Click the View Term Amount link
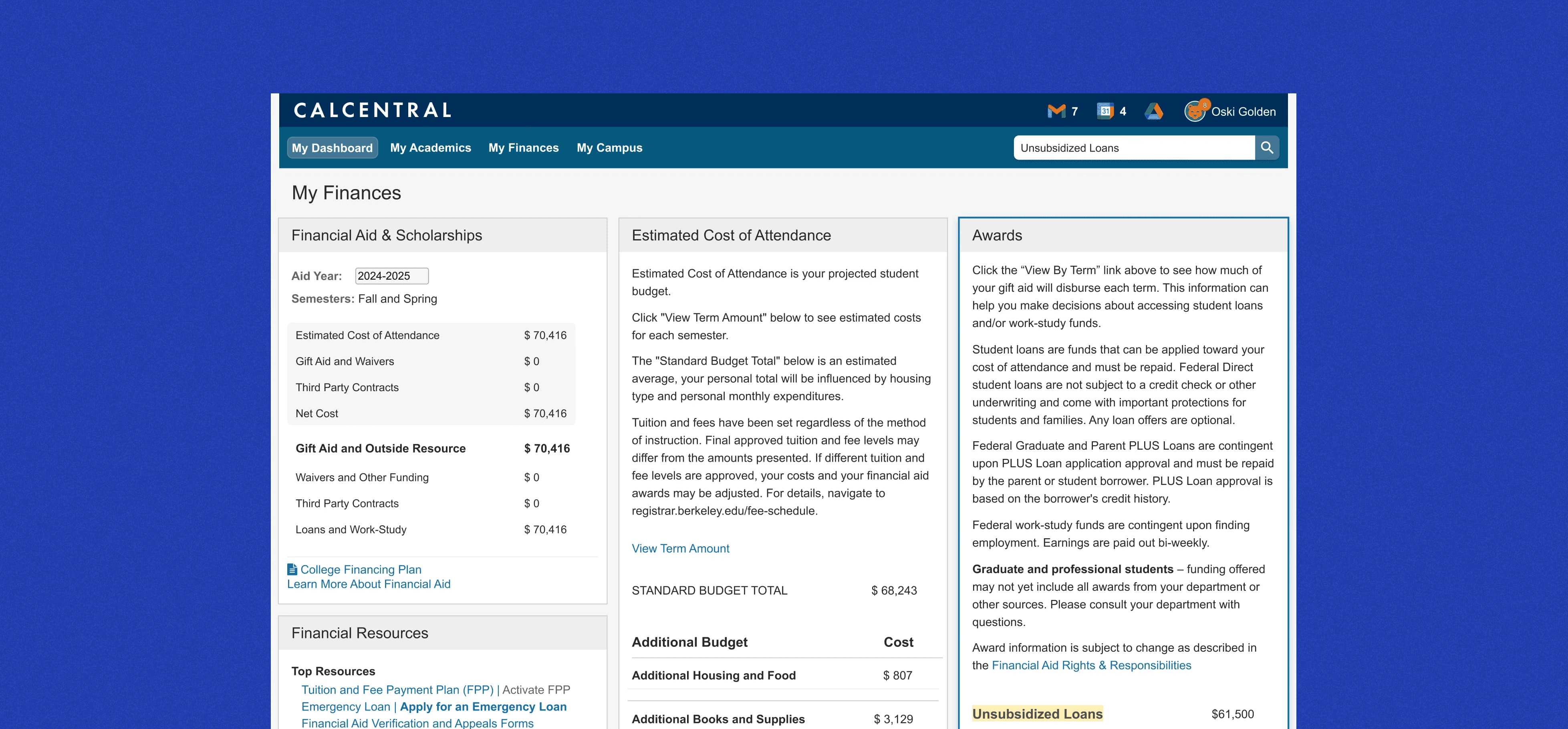The image size is (1568, 729). (x=680, y=548)
